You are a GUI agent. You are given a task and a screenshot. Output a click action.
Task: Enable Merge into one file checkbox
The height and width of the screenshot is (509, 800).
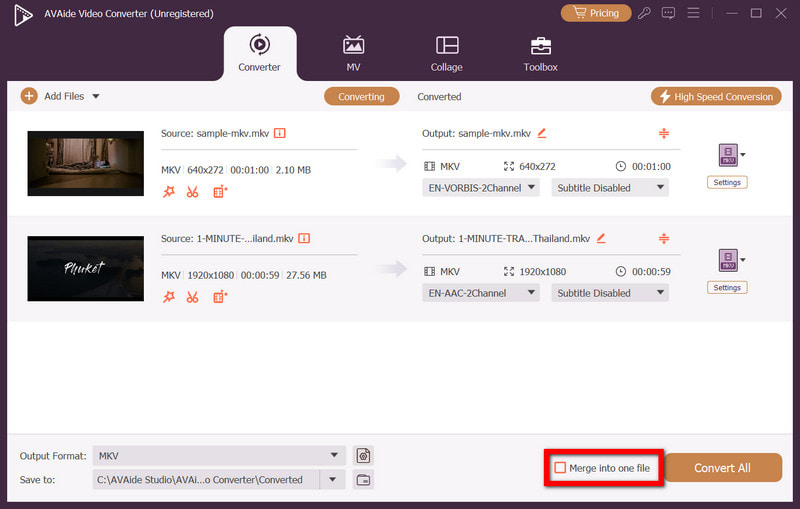point(560,468)
